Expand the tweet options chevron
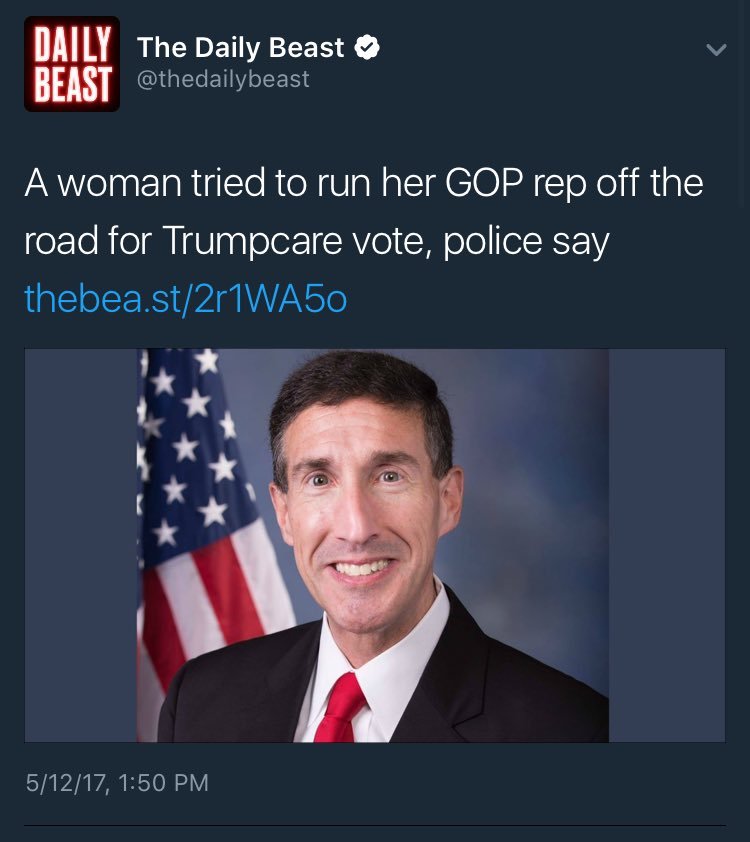Image resolution: width=750 pixels, height=842 pixels. tap(716, 50)
